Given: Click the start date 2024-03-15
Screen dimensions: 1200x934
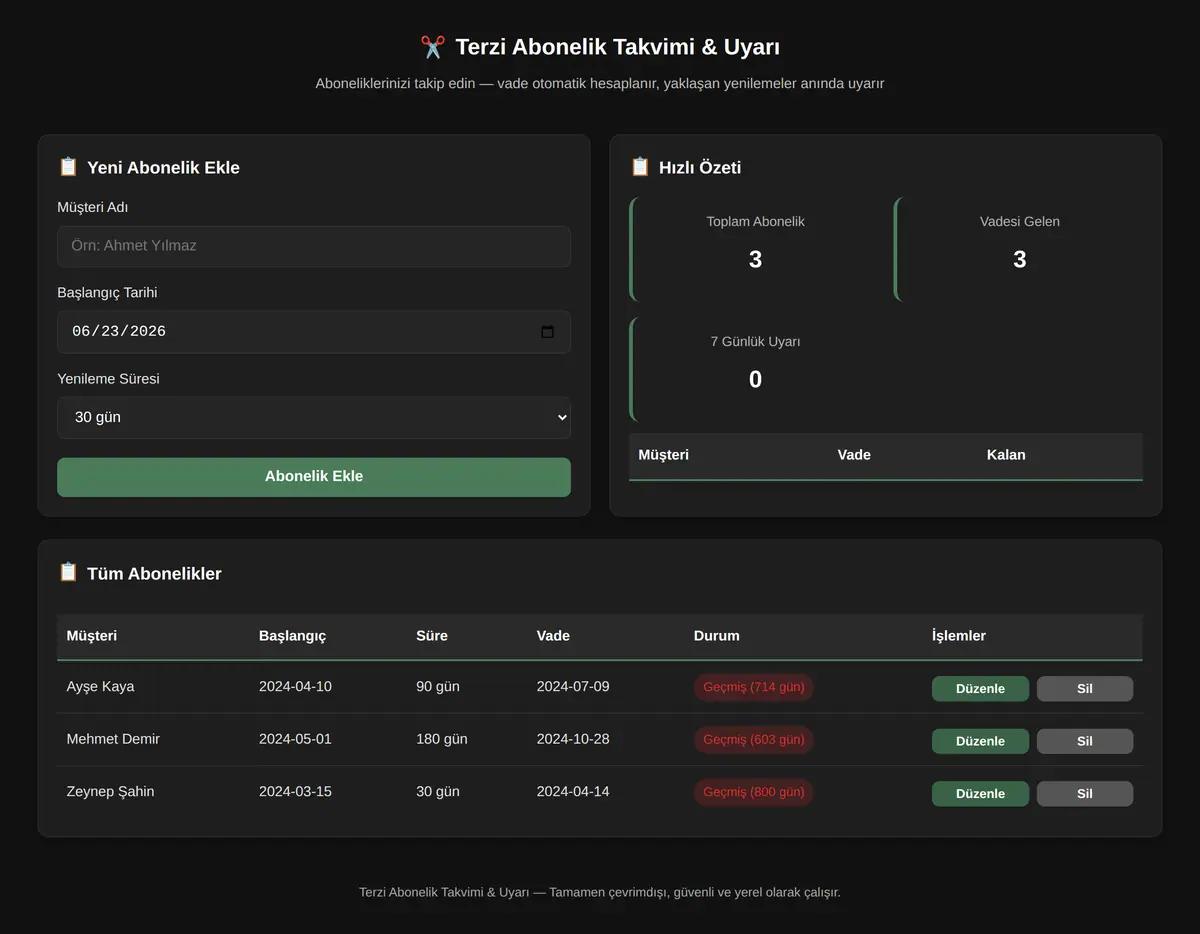Looking at the screenshot, I should (295, 792).
